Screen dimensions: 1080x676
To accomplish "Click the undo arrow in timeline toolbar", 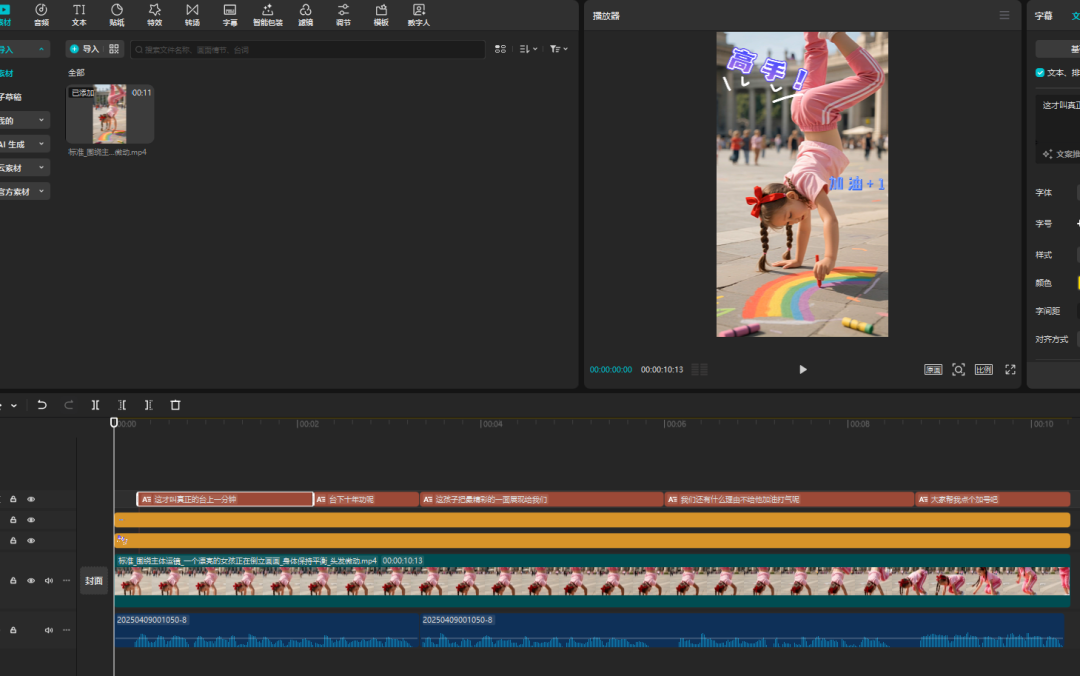I will pos(42,405).
